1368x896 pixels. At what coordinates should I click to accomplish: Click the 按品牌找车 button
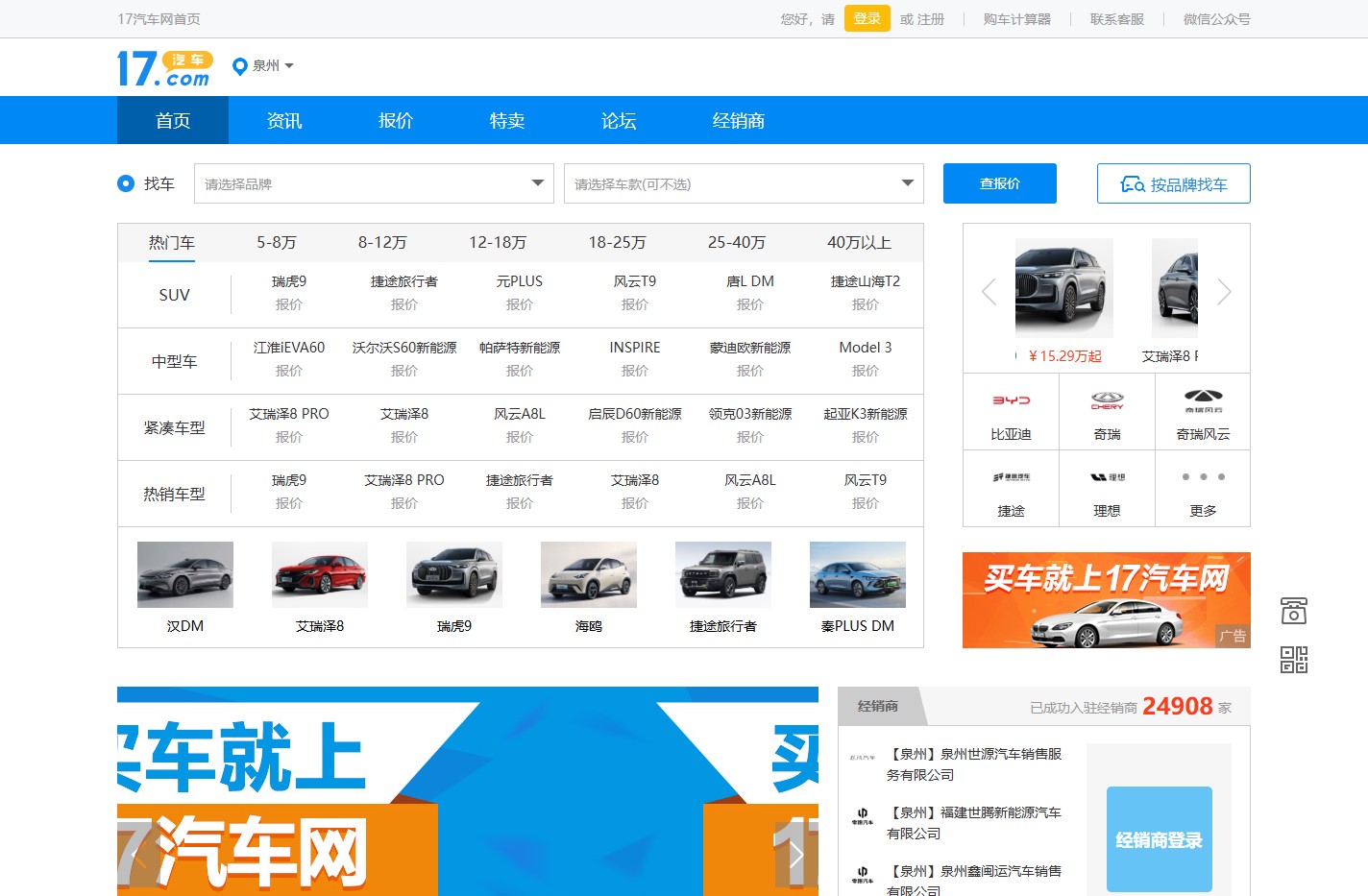pos(1174,183)
